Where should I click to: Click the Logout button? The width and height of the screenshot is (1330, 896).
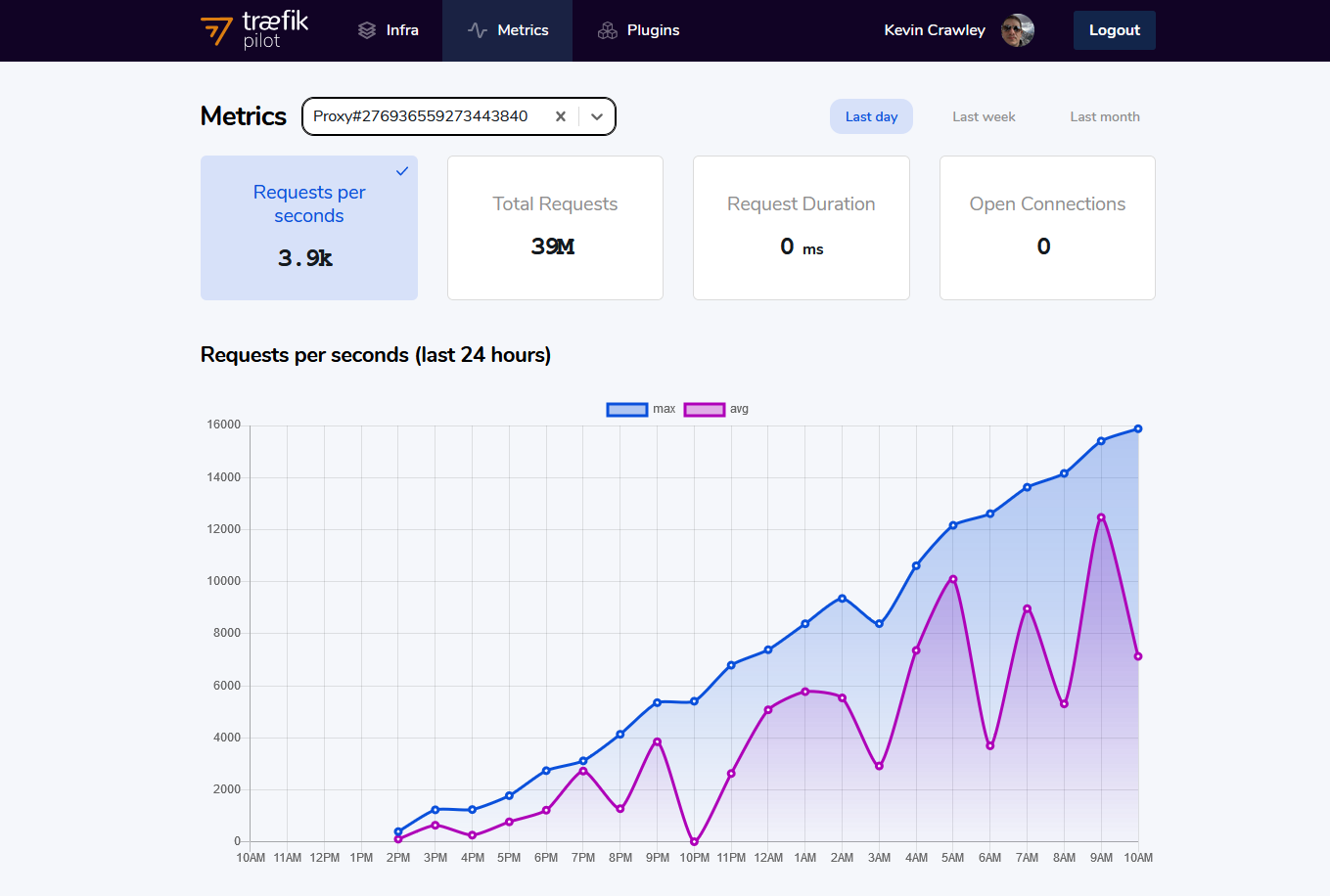[1114, 29]
